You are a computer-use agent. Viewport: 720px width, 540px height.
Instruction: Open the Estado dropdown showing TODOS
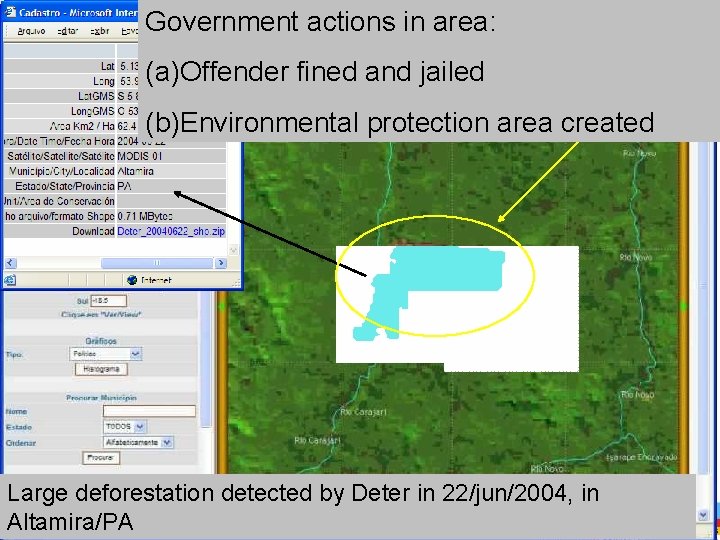tap(124, 427)
